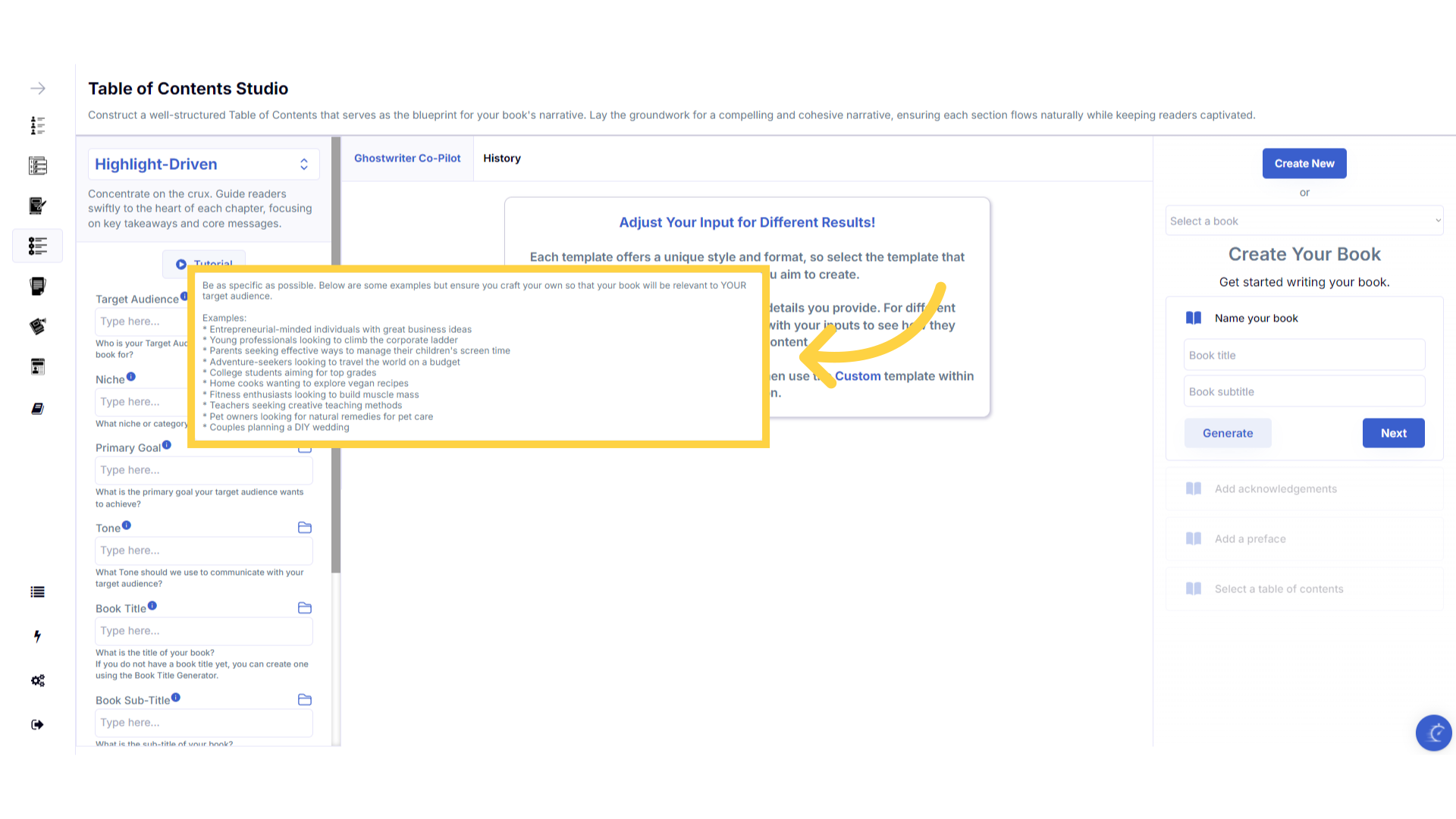Viewport: 1456px width, 819px height.
Task: Open the Book Title folder icon
Action: click(x=305, y=607)
